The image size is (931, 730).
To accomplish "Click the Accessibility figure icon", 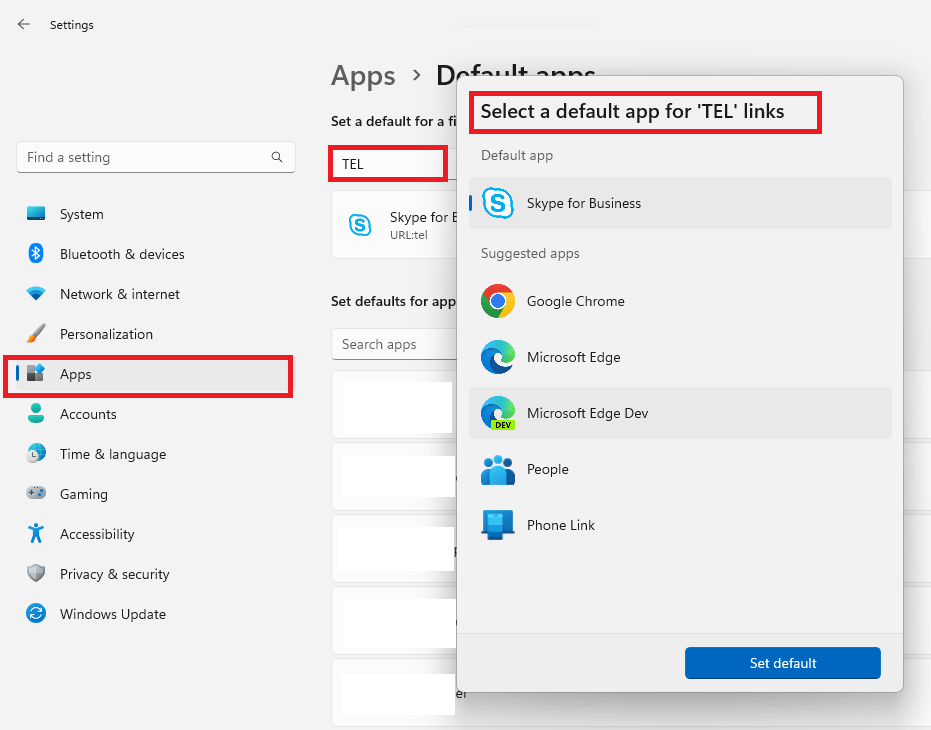I will point(36,533).
